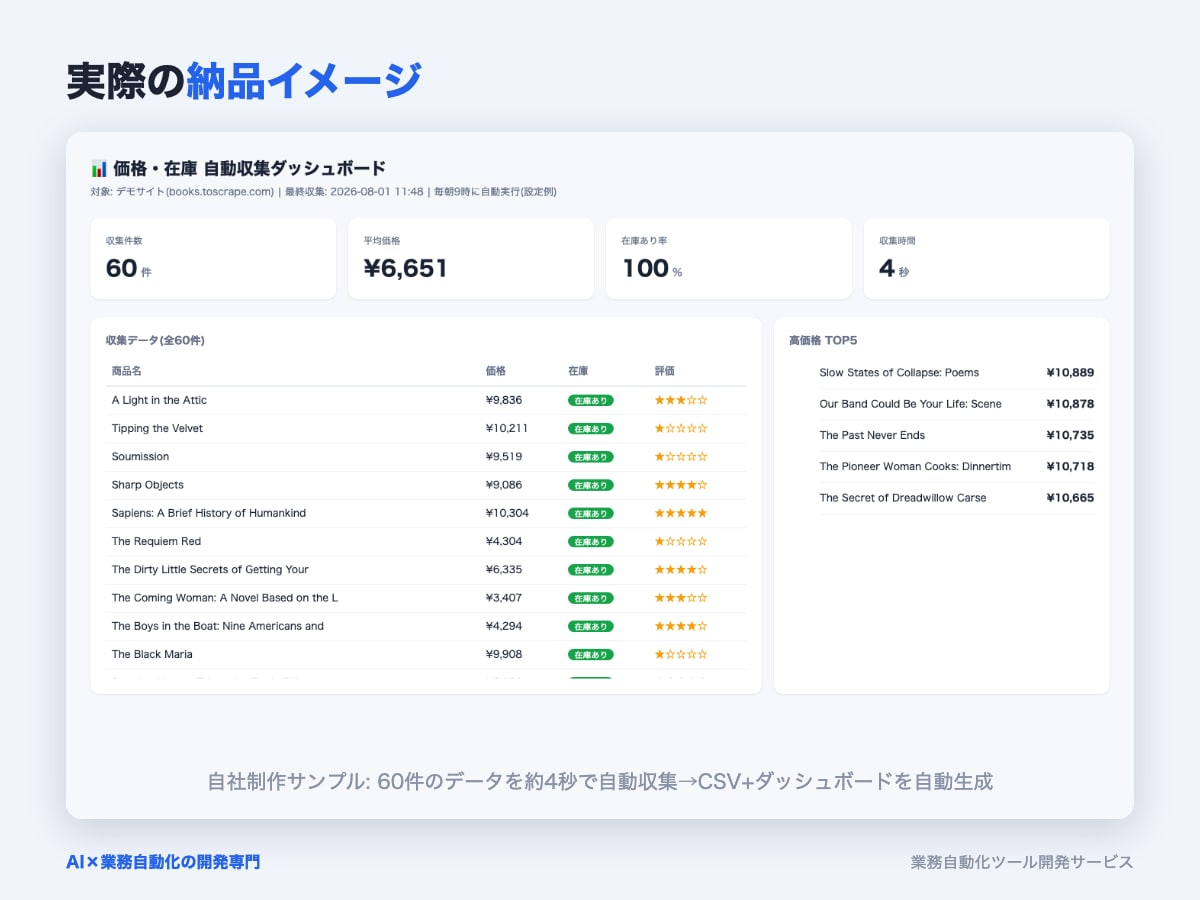Click the ¥10,889 top price value
The height and width of the screenshot is (900, 1200).
click(x=1070, y=373)
